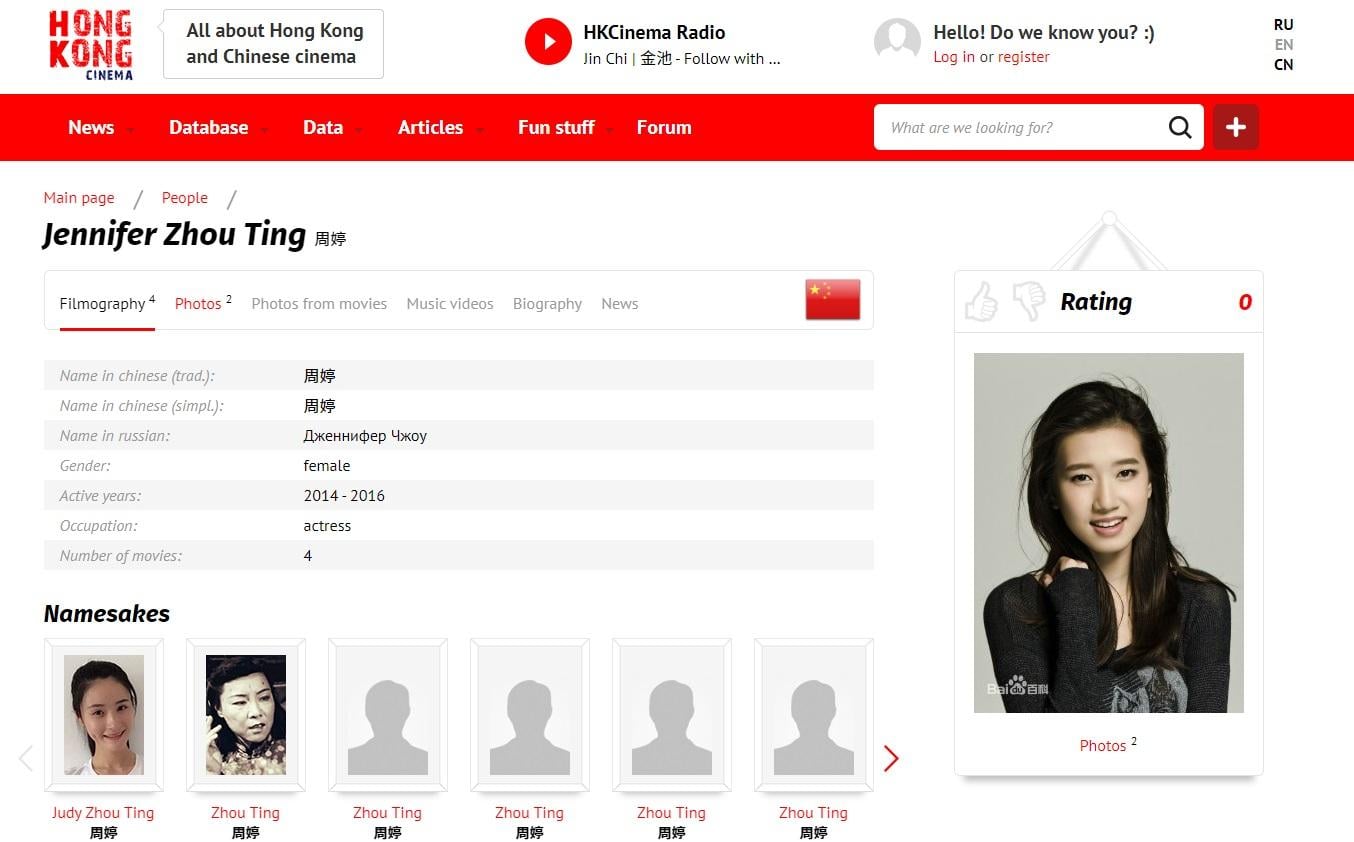The height and width of the screenshot is (842, 1354).
Task: Switch site language to RU
Action: [x=1283, y=24]
